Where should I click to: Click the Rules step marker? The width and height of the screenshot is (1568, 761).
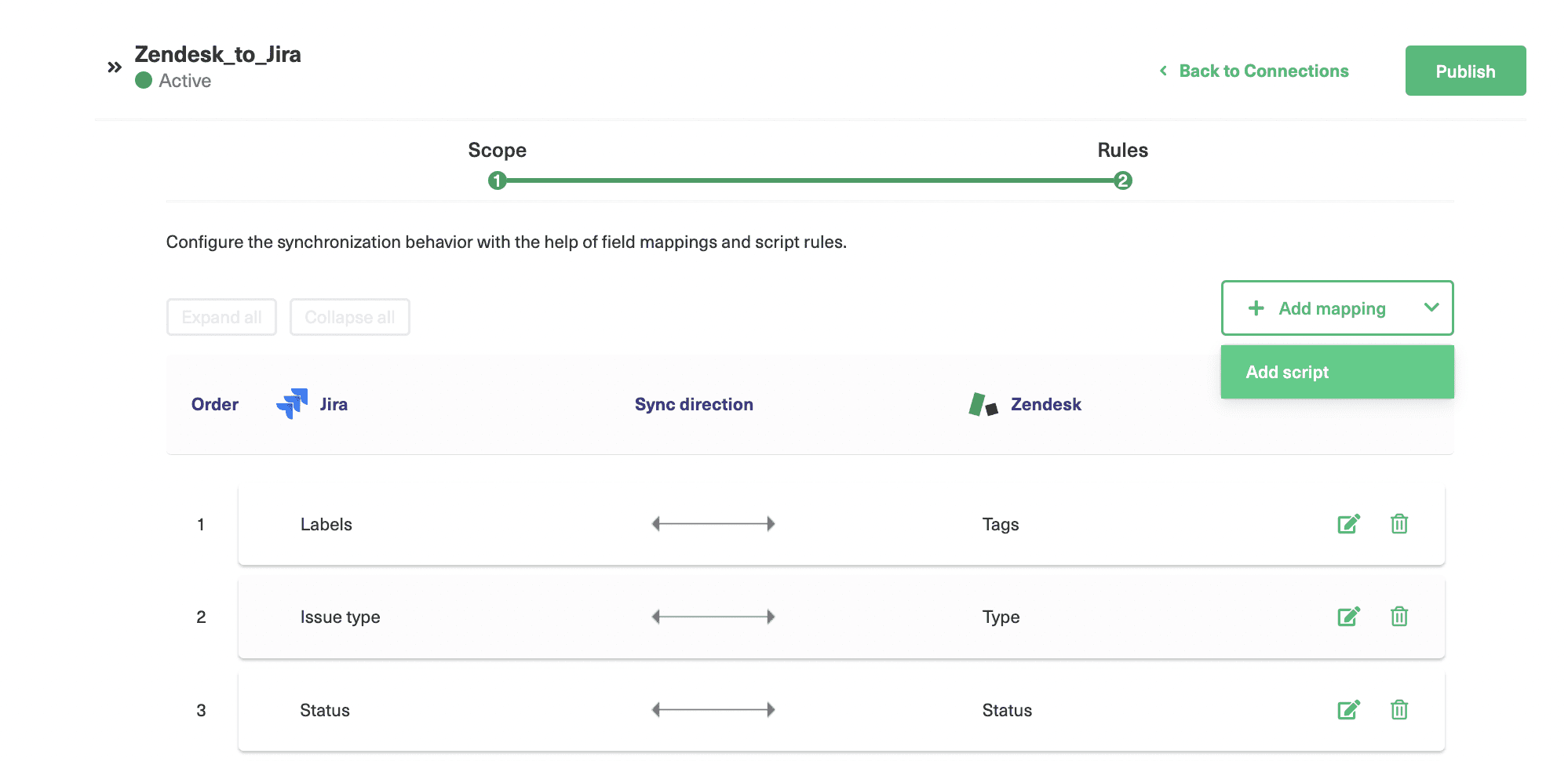point(1124,180)
